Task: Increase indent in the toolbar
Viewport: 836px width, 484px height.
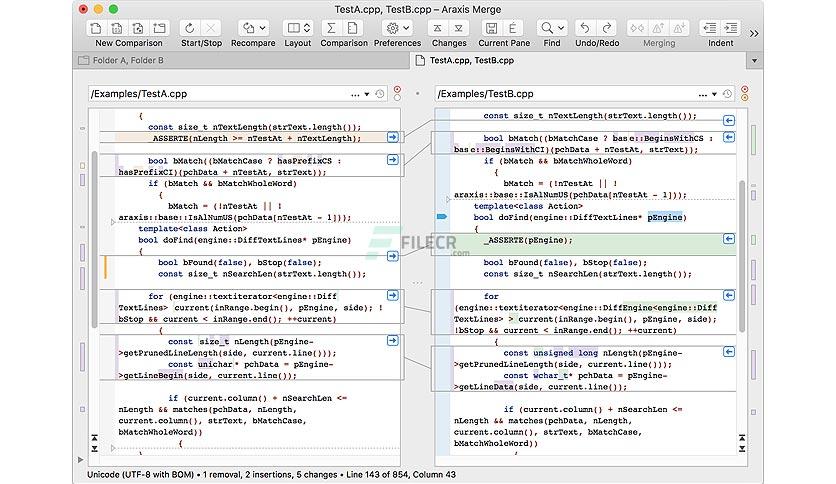Action: click(731, 28)
